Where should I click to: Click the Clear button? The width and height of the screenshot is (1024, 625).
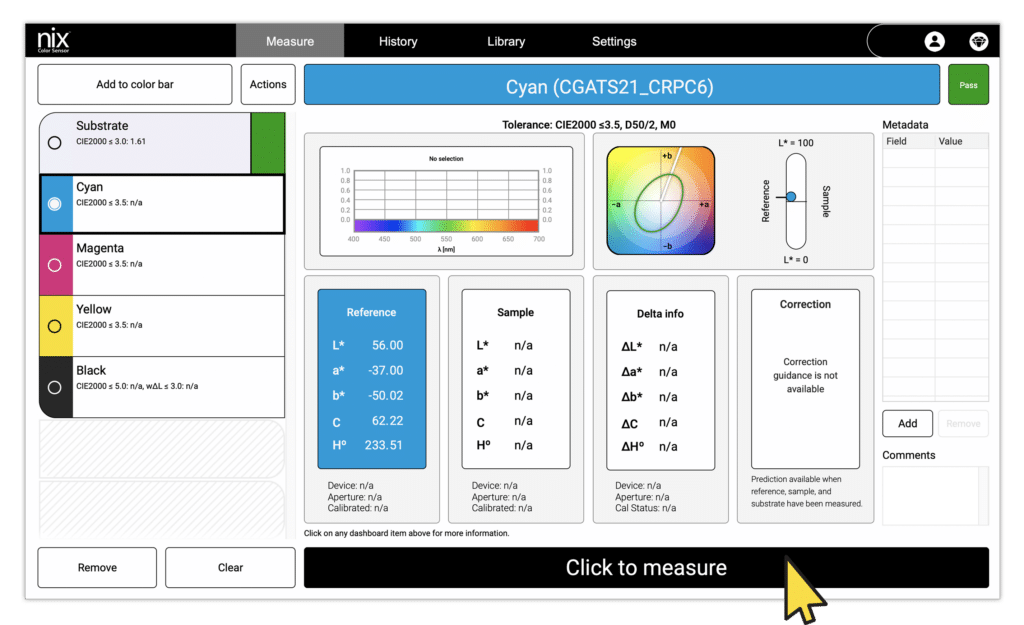tap(230, 567)
